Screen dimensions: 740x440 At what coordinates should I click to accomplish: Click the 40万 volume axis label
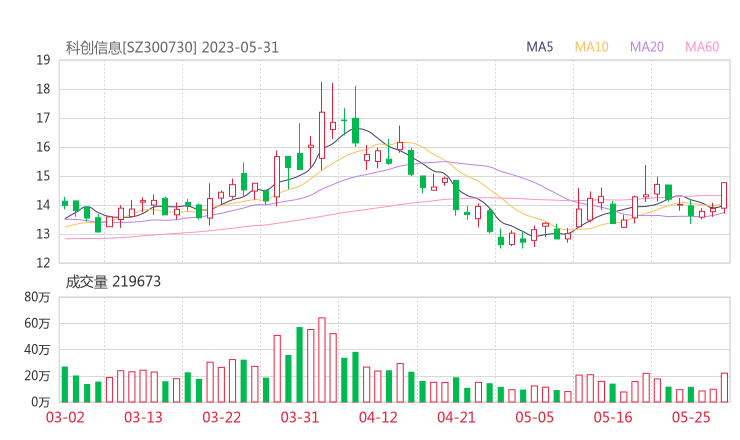[37, 350]
